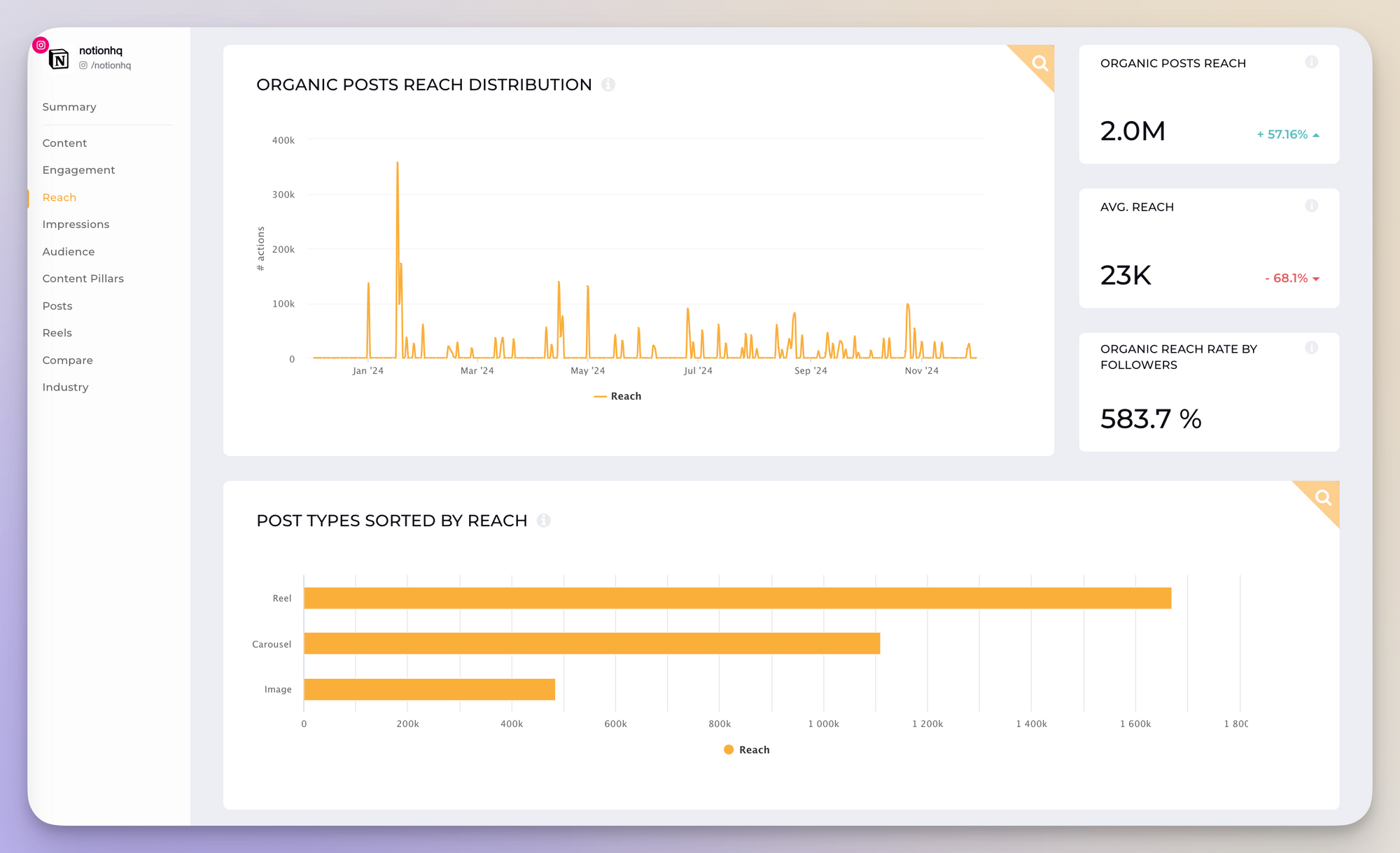Click the Reels sidebar link
The height and width of the screenshot is (853, 1400).
pos(55,332)
